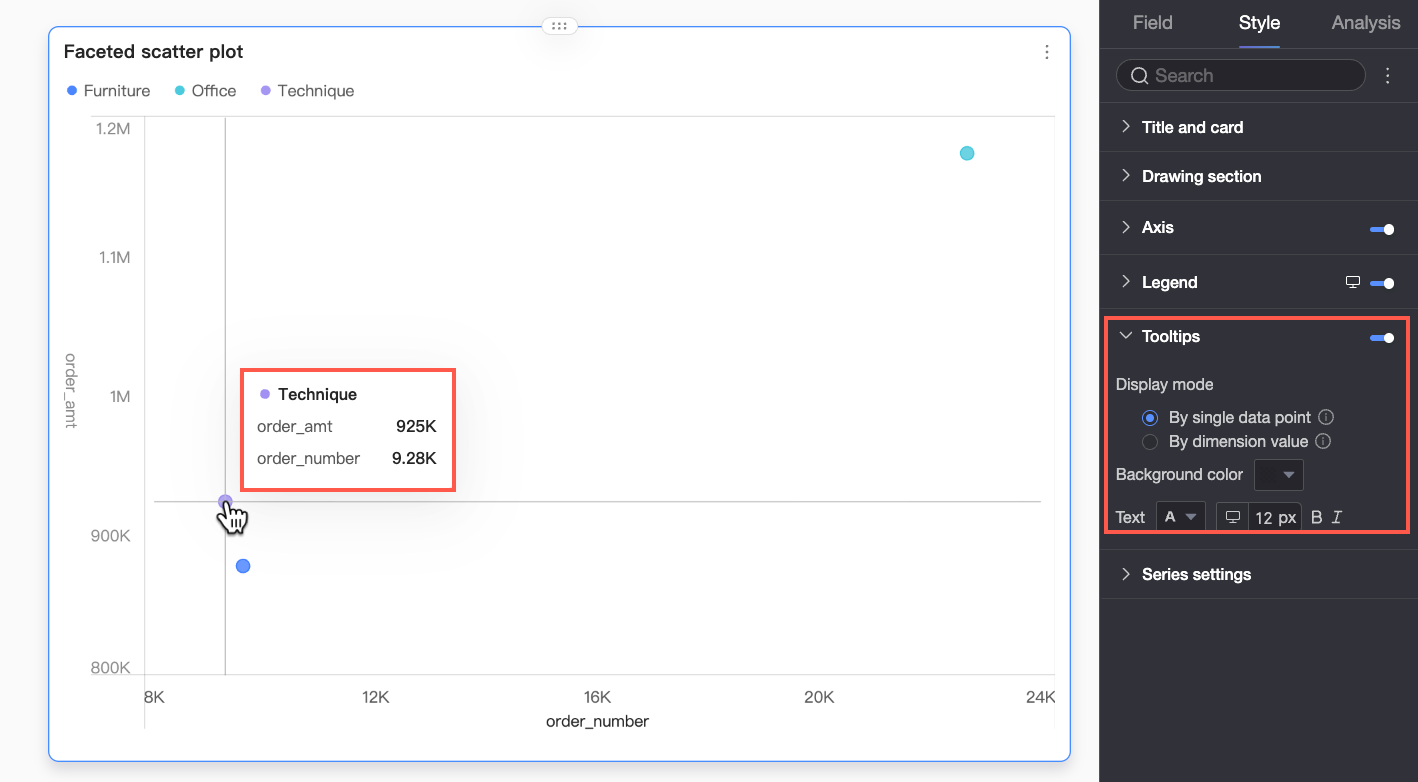Screen dimensions: 1418x782
Task: Toggle the Legend switch
Action: 1382,283
